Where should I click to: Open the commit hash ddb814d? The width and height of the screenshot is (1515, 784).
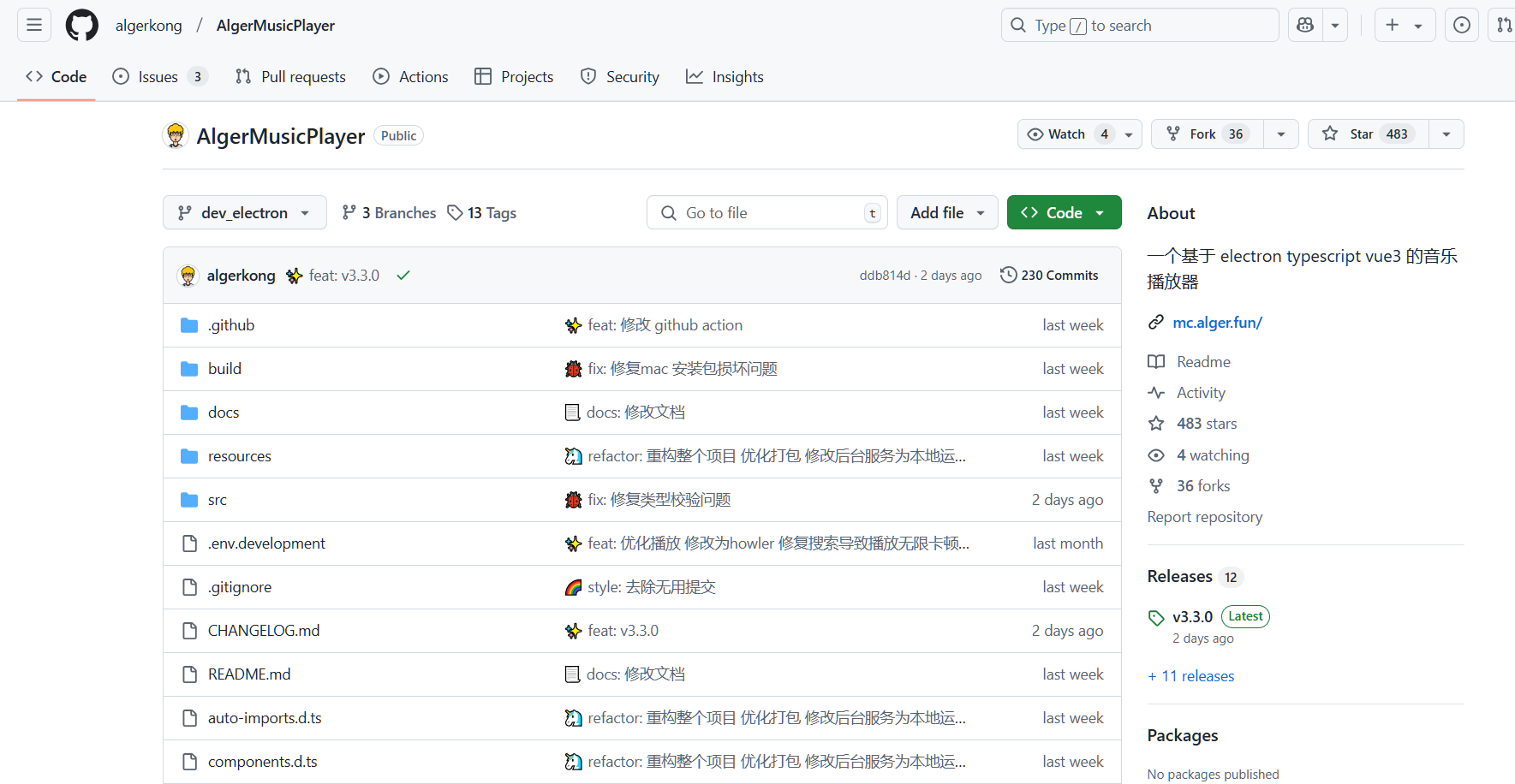tap(885, 276)
